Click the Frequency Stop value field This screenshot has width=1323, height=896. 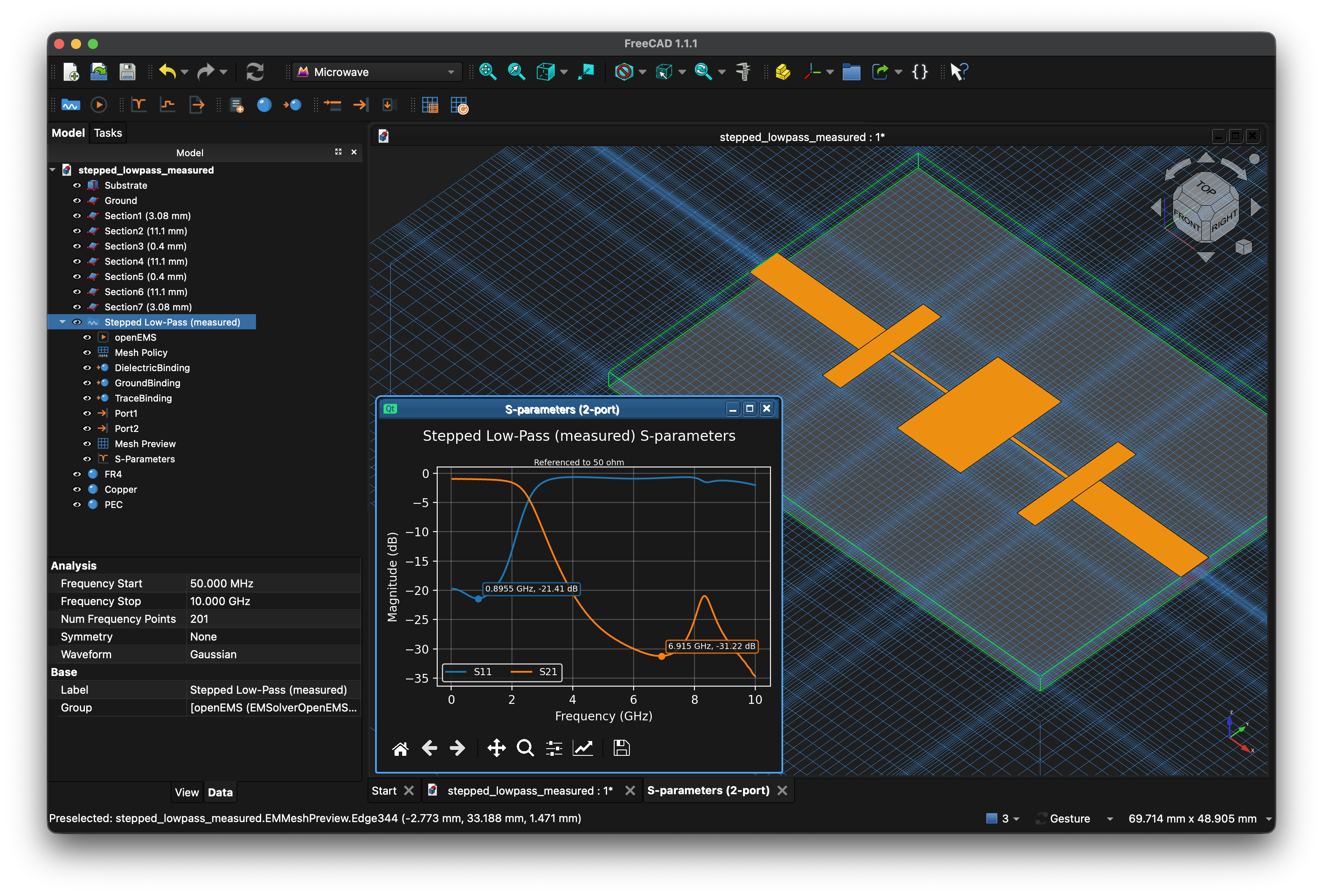[x=274, y=601]
